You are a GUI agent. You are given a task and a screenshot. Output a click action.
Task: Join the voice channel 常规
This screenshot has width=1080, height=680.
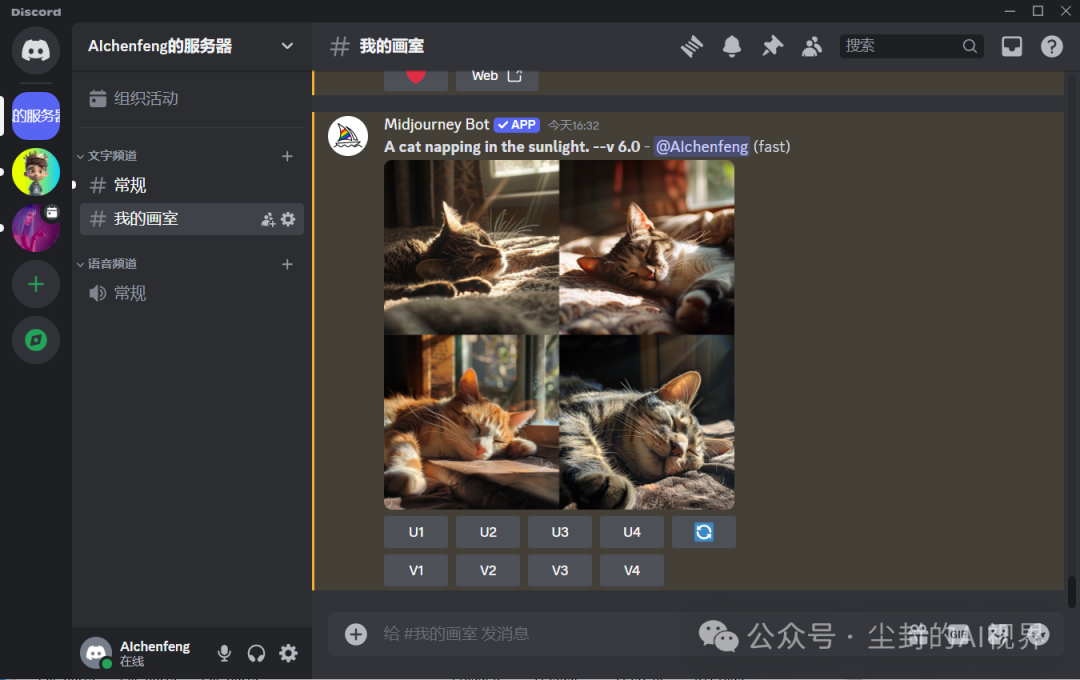191,293
